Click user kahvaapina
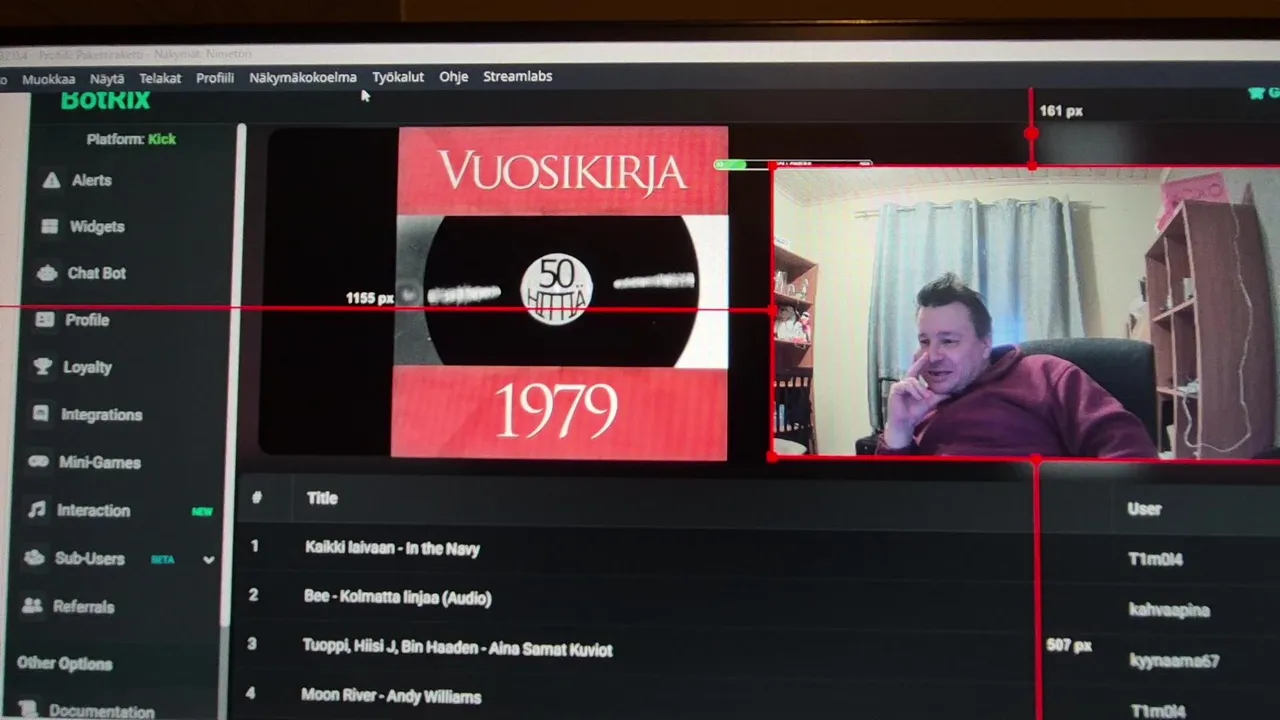Image resolution: width=1280 pixels, height=720 pixels. coord(1168,610)
